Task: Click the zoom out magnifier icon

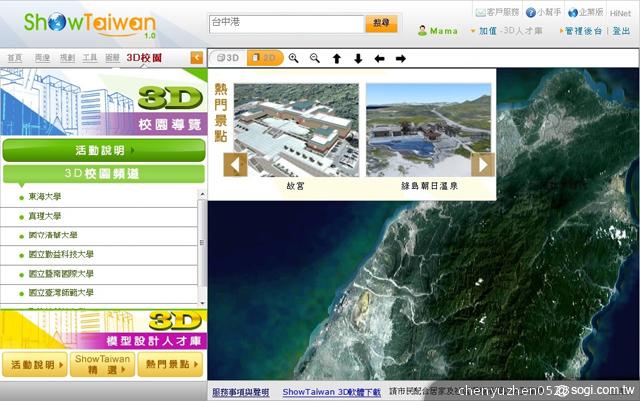Action: [x=315, y=59]
